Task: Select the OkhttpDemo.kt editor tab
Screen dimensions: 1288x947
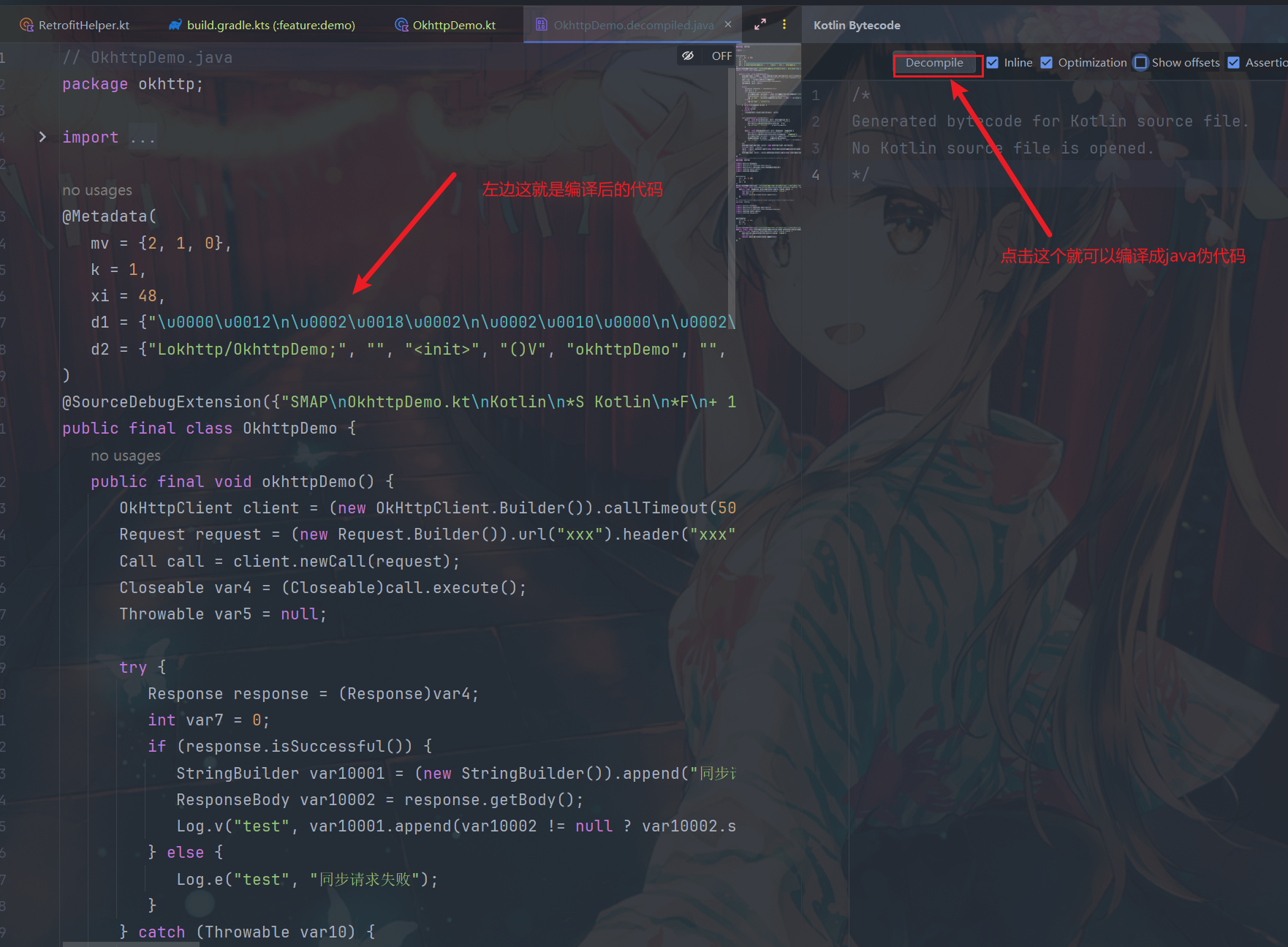Action: [453, 25]
